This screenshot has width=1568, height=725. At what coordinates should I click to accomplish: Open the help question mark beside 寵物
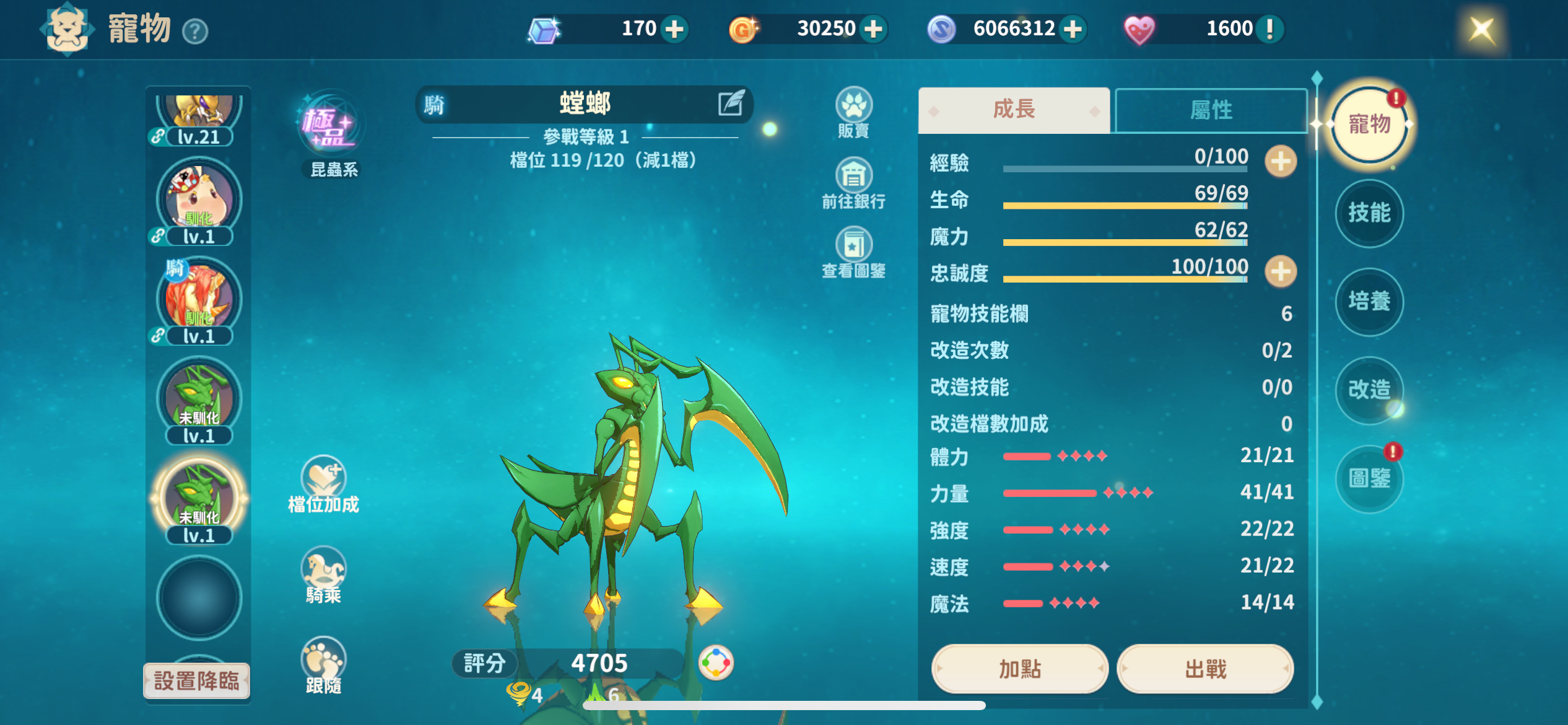pos(196,32)
